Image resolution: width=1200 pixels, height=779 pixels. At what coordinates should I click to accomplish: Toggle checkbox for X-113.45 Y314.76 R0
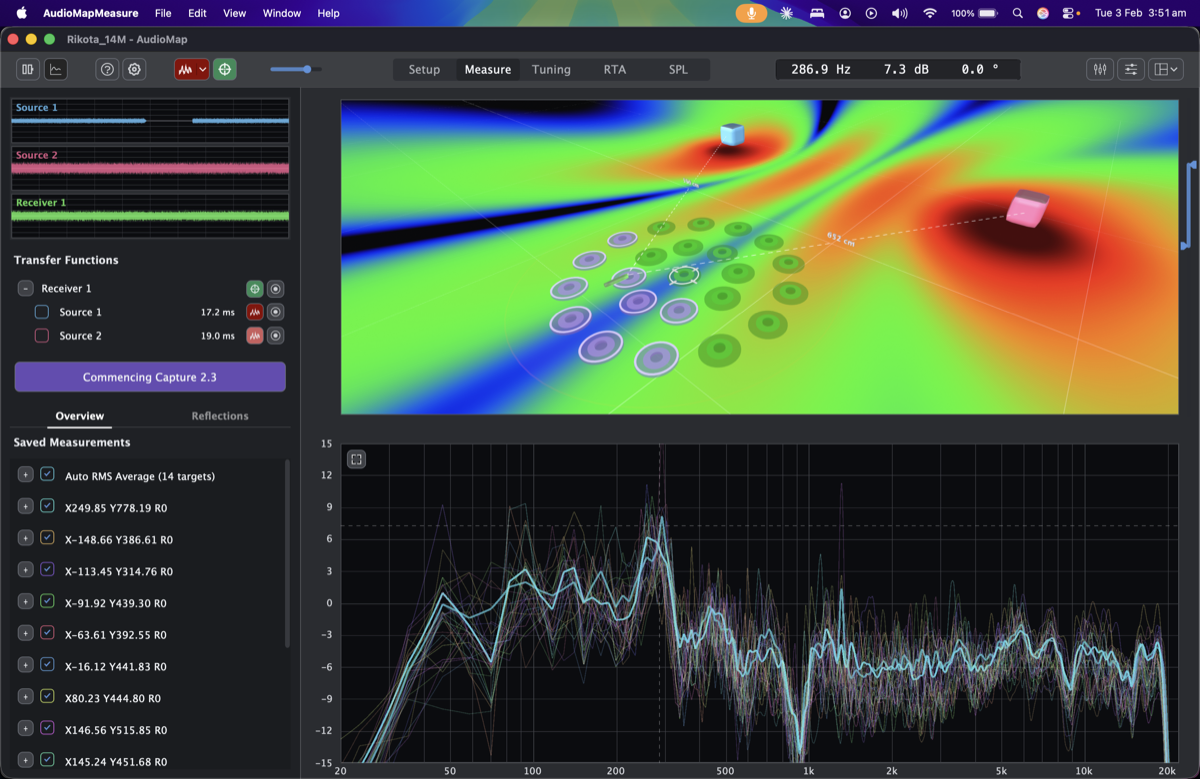pyautogui.click(x=47, y=570)
